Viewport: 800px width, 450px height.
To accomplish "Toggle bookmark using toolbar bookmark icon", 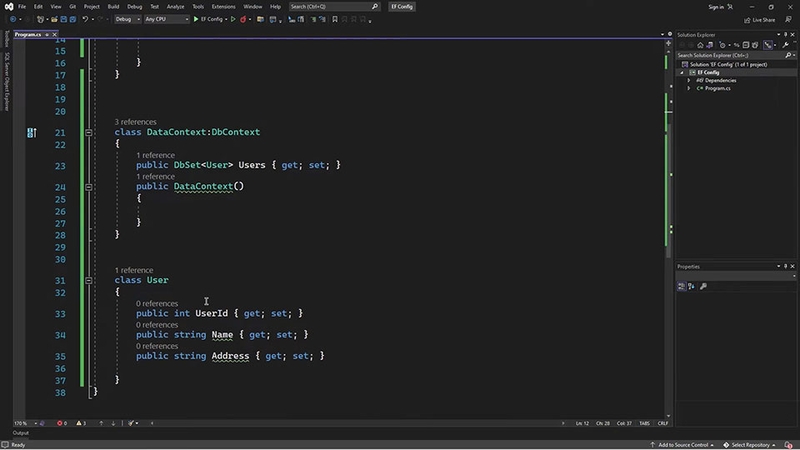I will point(335,19).
